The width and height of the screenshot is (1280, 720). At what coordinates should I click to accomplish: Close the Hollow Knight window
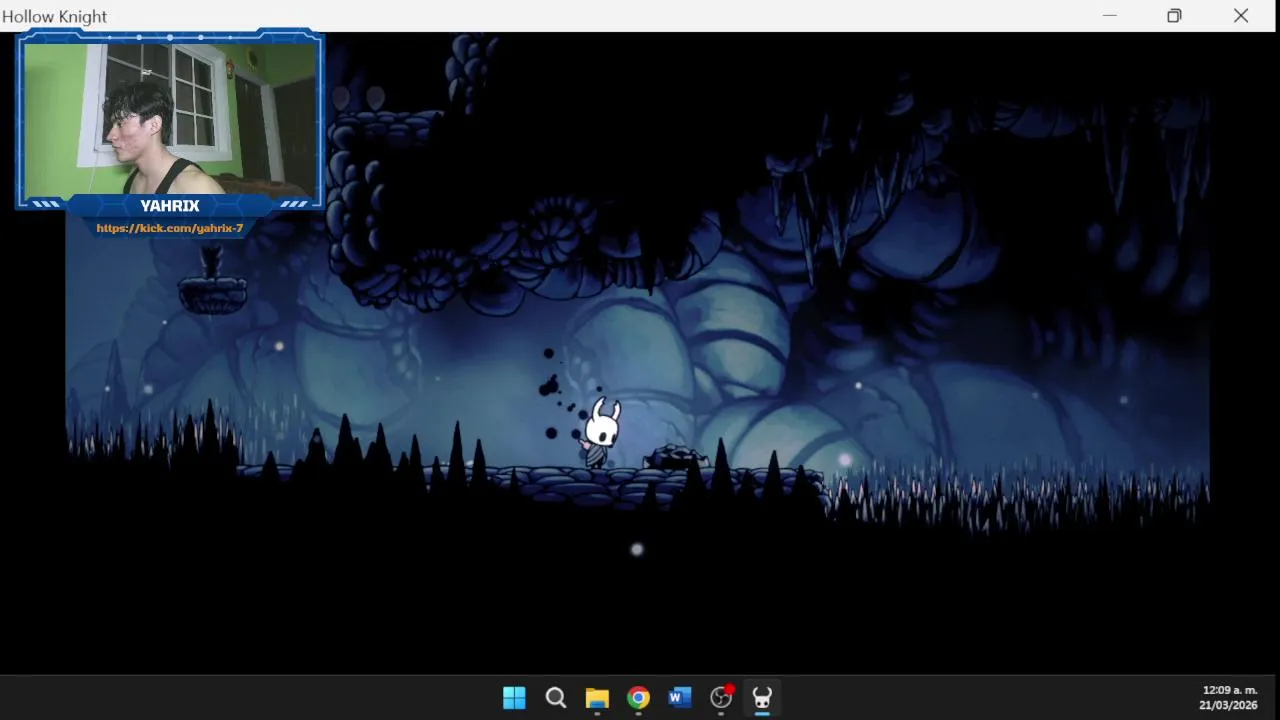coord(1240,16)
